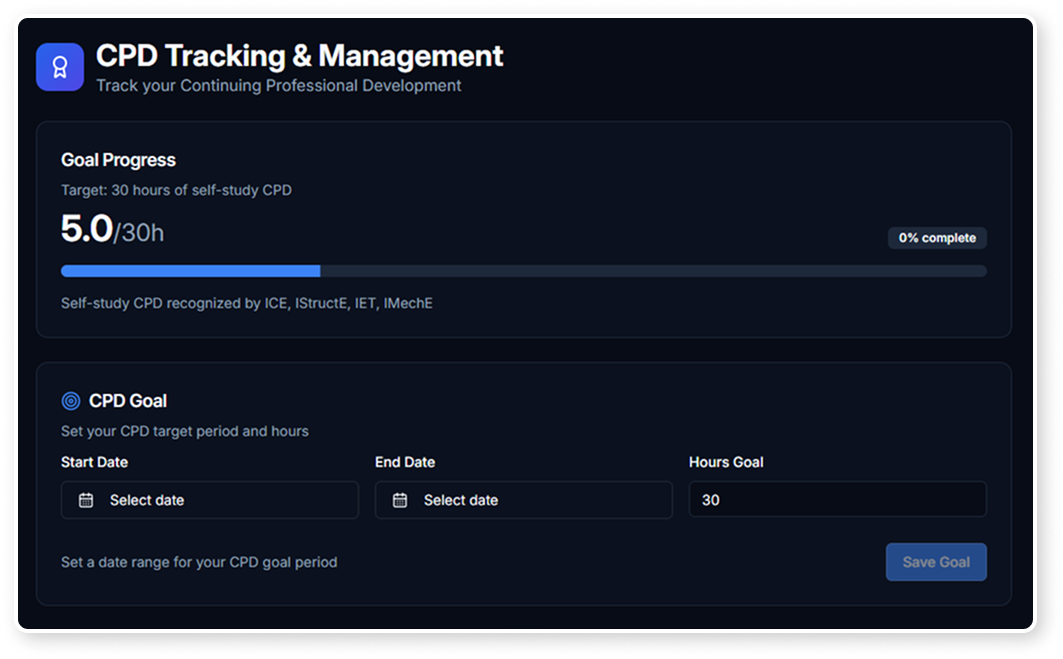
Task: Click the Start Date label
Action: click(x=94, y=462)
